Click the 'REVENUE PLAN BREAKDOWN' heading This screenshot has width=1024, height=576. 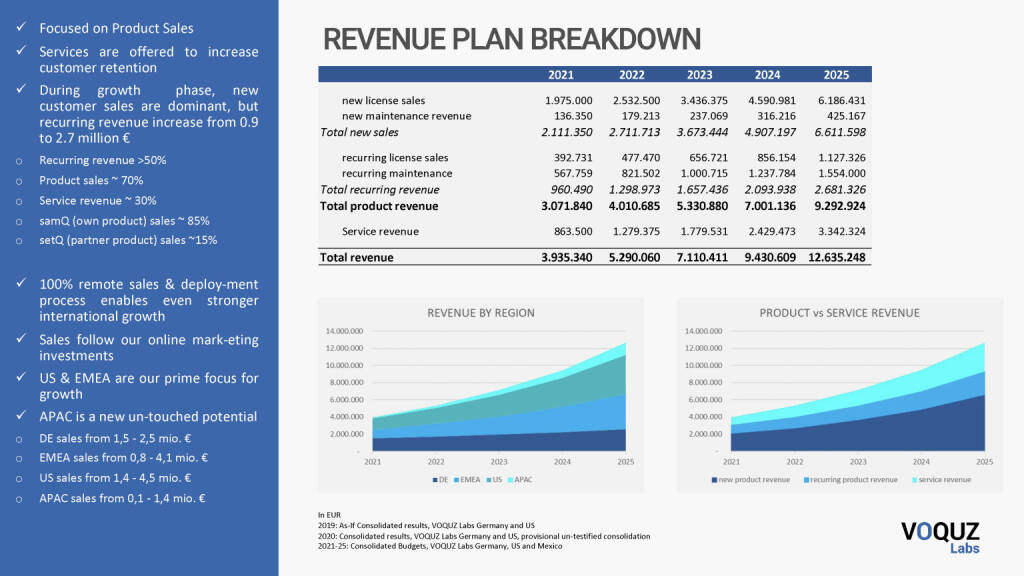pos(511,39)
